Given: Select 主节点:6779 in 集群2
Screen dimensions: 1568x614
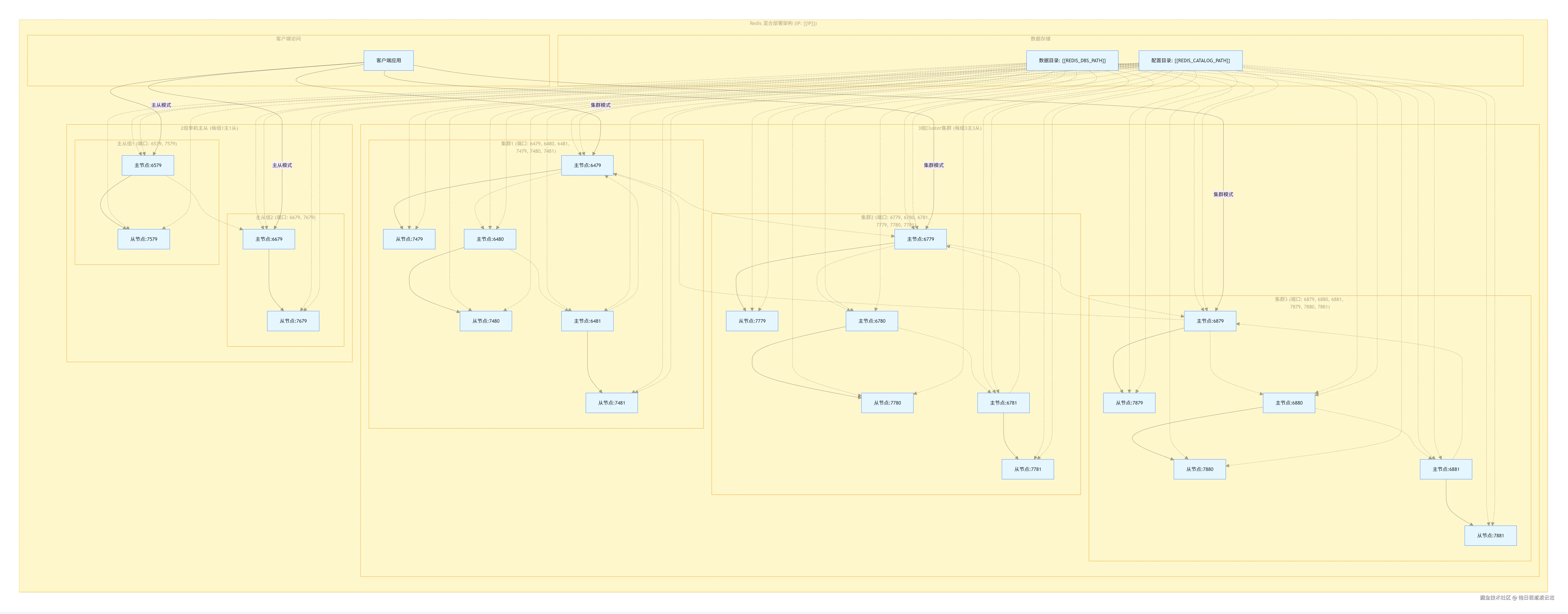Looking at the screenshot, I should click(921, 239).
